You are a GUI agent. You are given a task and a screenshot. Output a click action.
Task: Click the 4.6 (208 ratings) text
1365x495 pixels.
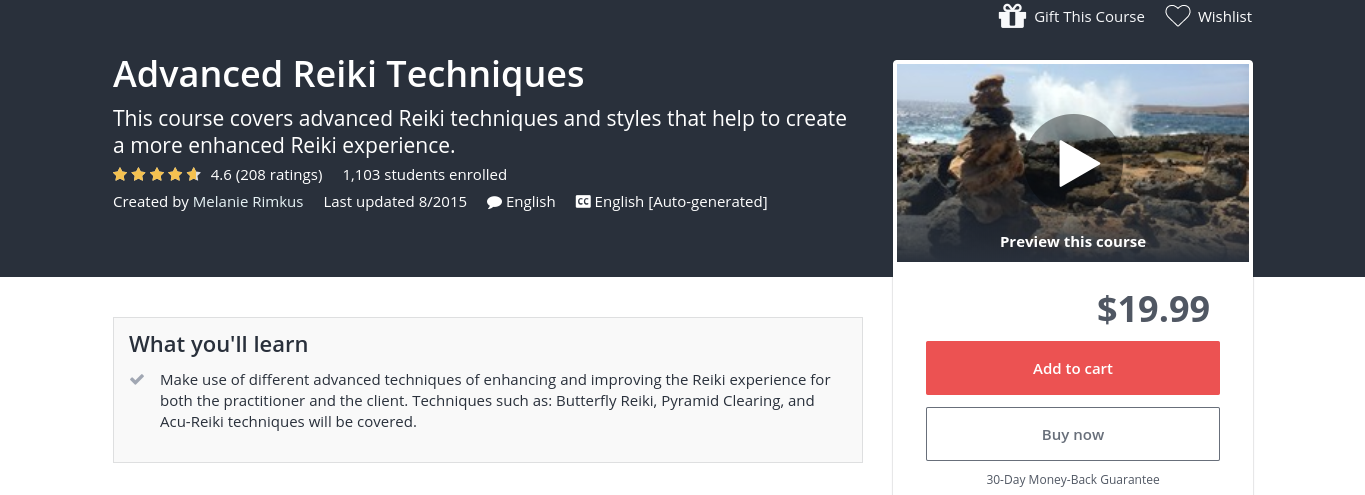pos(266,175)
